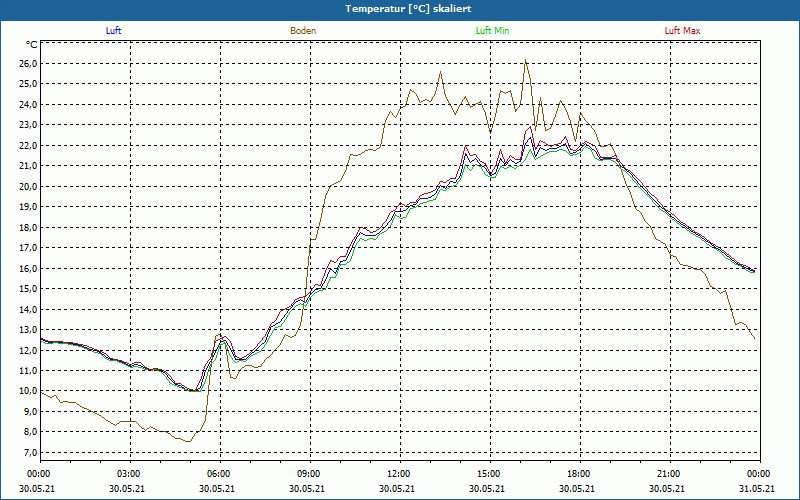Viewport: 800px width, 500px height.
Task: Click the 31.05.21 date label
Action: pos(757,488)
